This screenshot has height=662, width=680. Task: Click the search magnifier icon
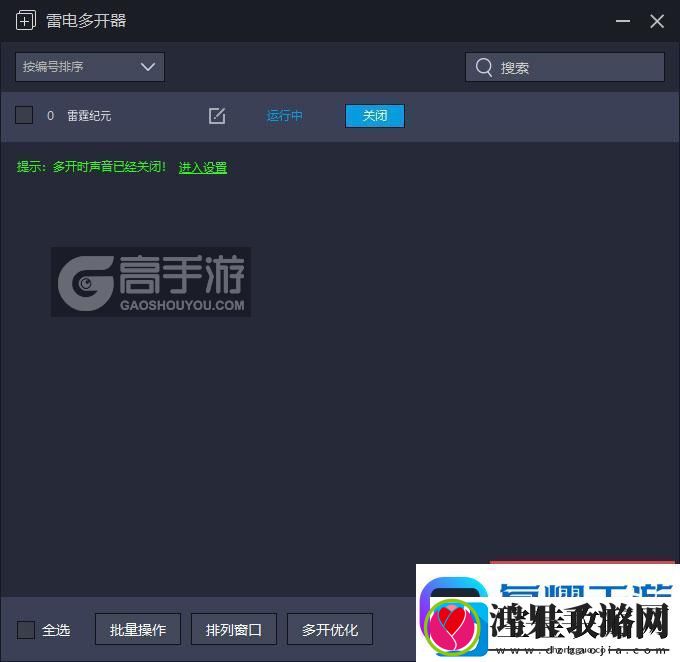coord(484,67)
